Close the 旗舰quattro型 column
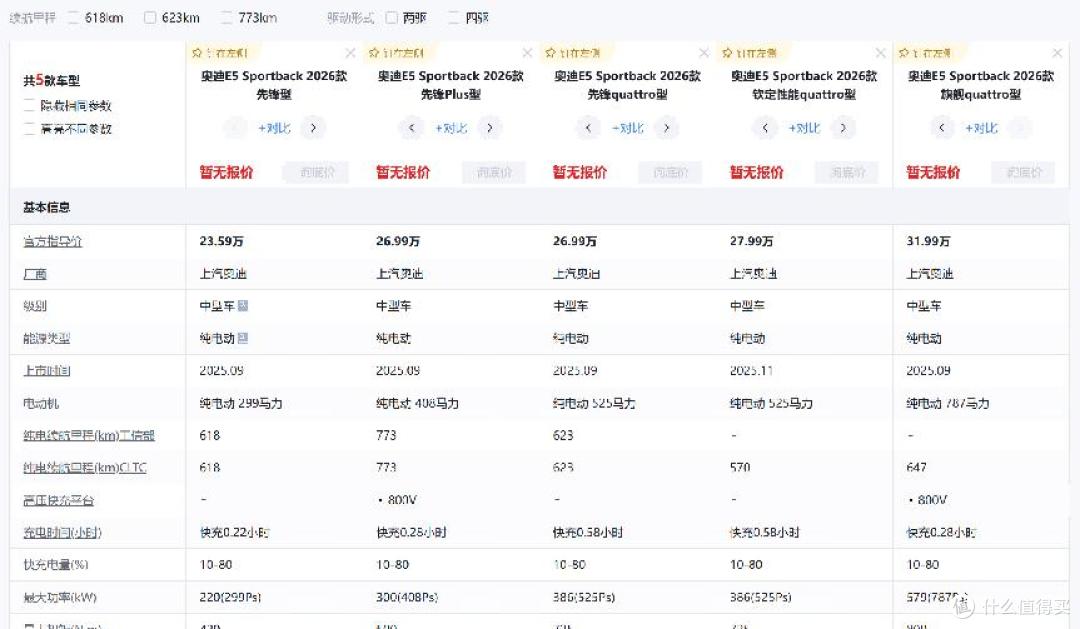This screenshot has width=1080, height=629. tap(1057, 53)
